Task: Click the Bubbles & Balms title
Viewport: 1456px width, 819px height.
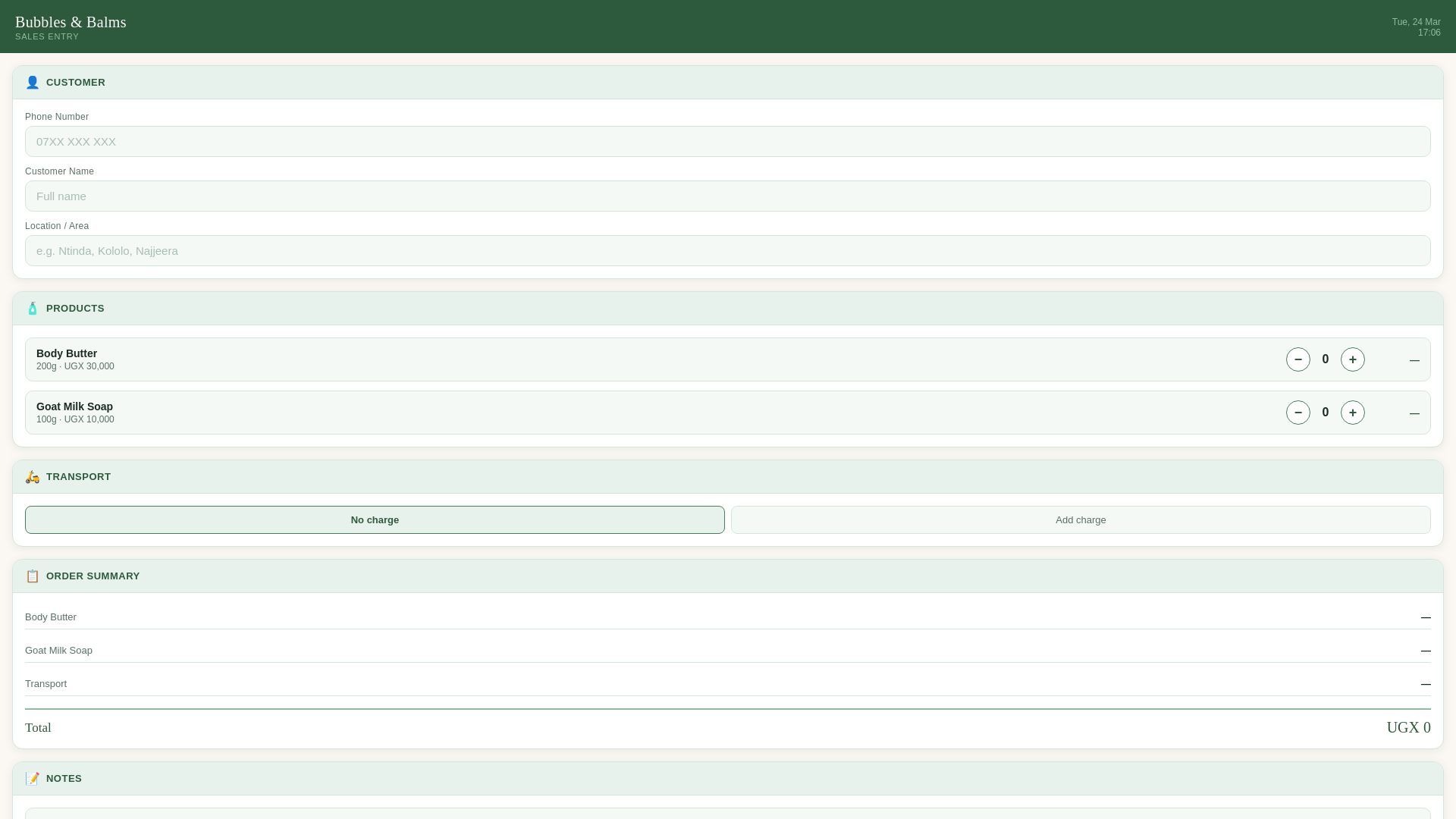Action: tap(71, 22)
